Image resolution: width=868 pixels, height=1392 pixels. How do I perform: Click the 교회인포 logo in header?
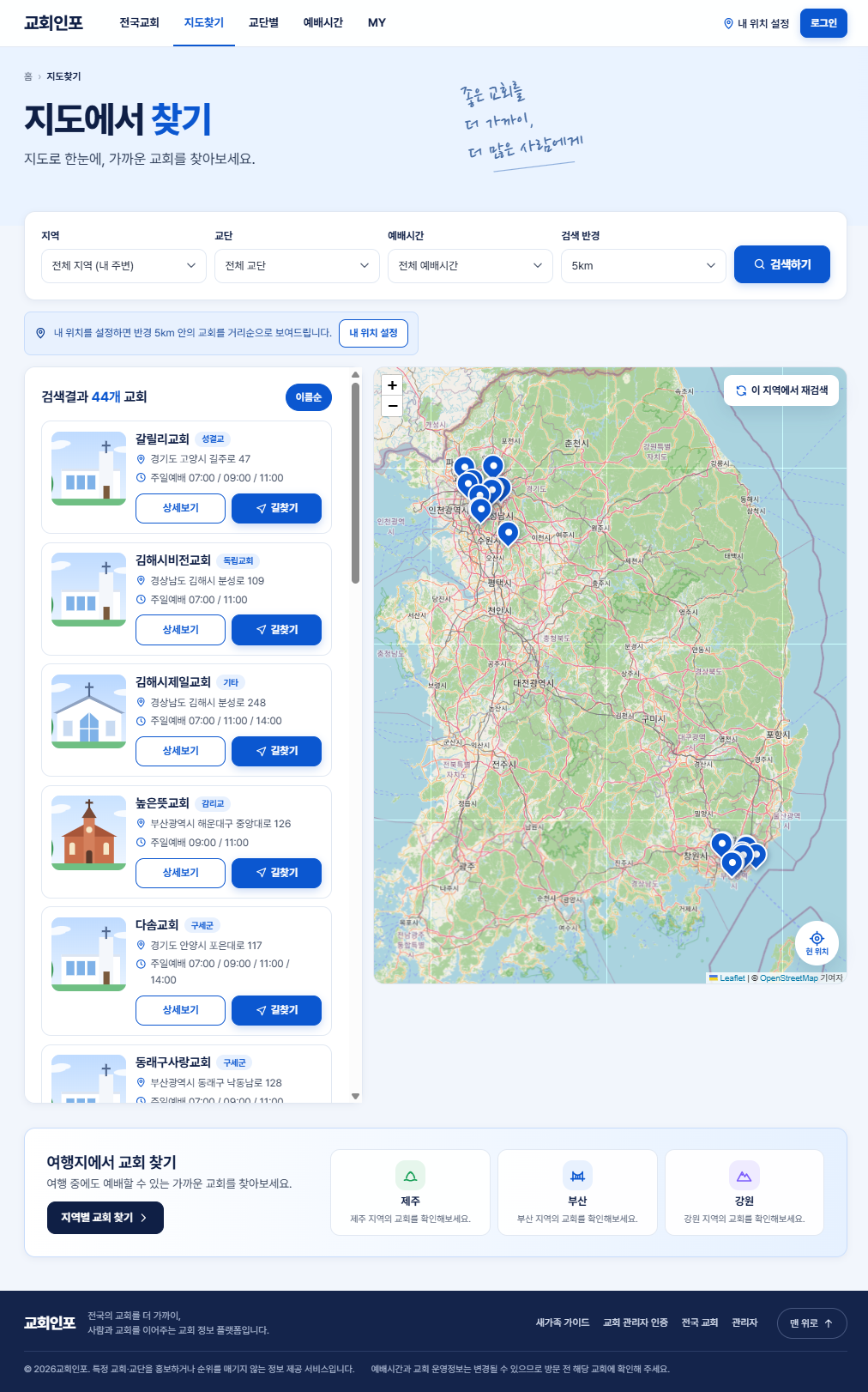tap(53, 23)
